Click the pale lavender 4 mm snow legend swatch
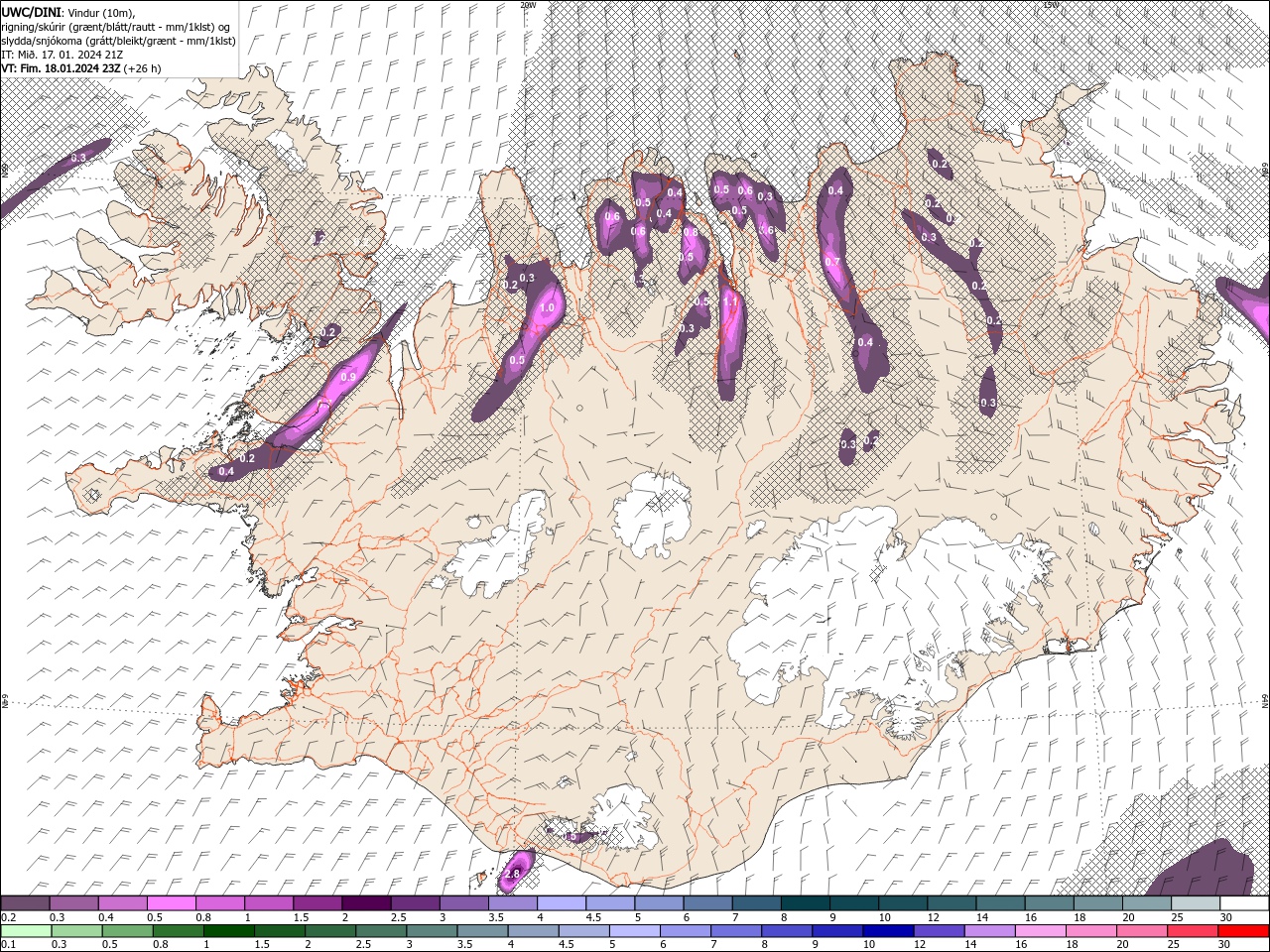 [562, 902]
